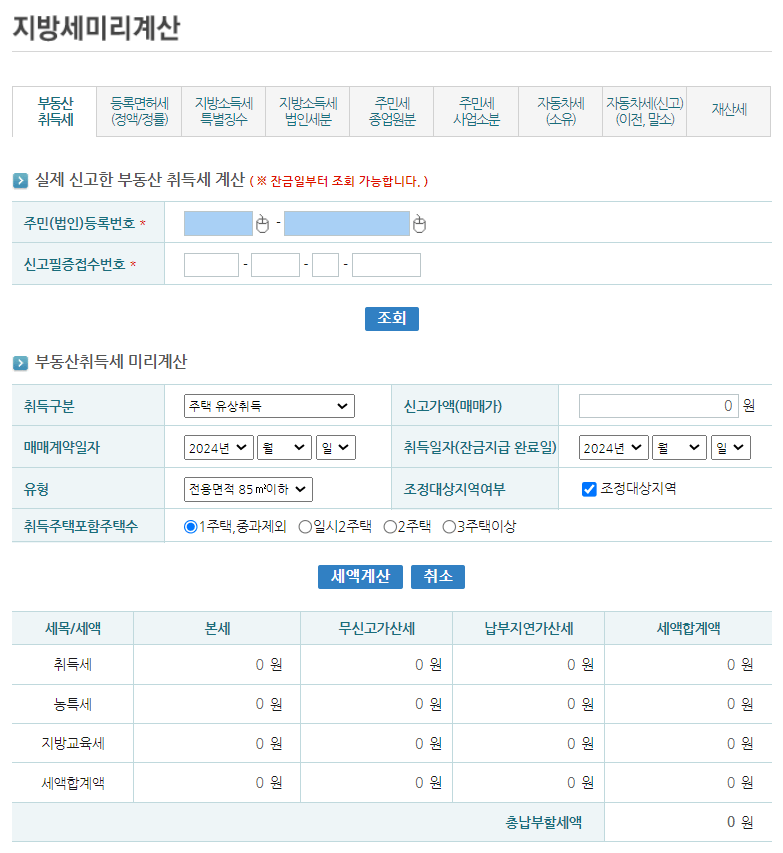The image size is (783, 853).
Task: Click the 취득세 row label
Action: tap(72, 665)
